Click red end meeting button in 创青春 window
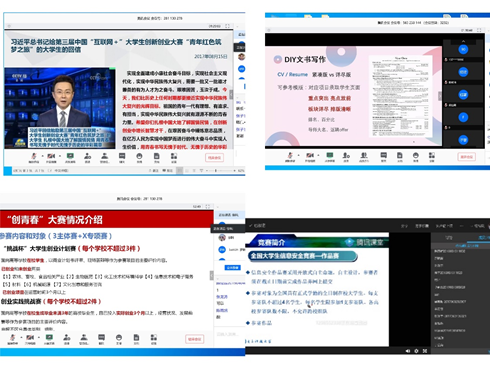490x367 pixels. [195, 339]
